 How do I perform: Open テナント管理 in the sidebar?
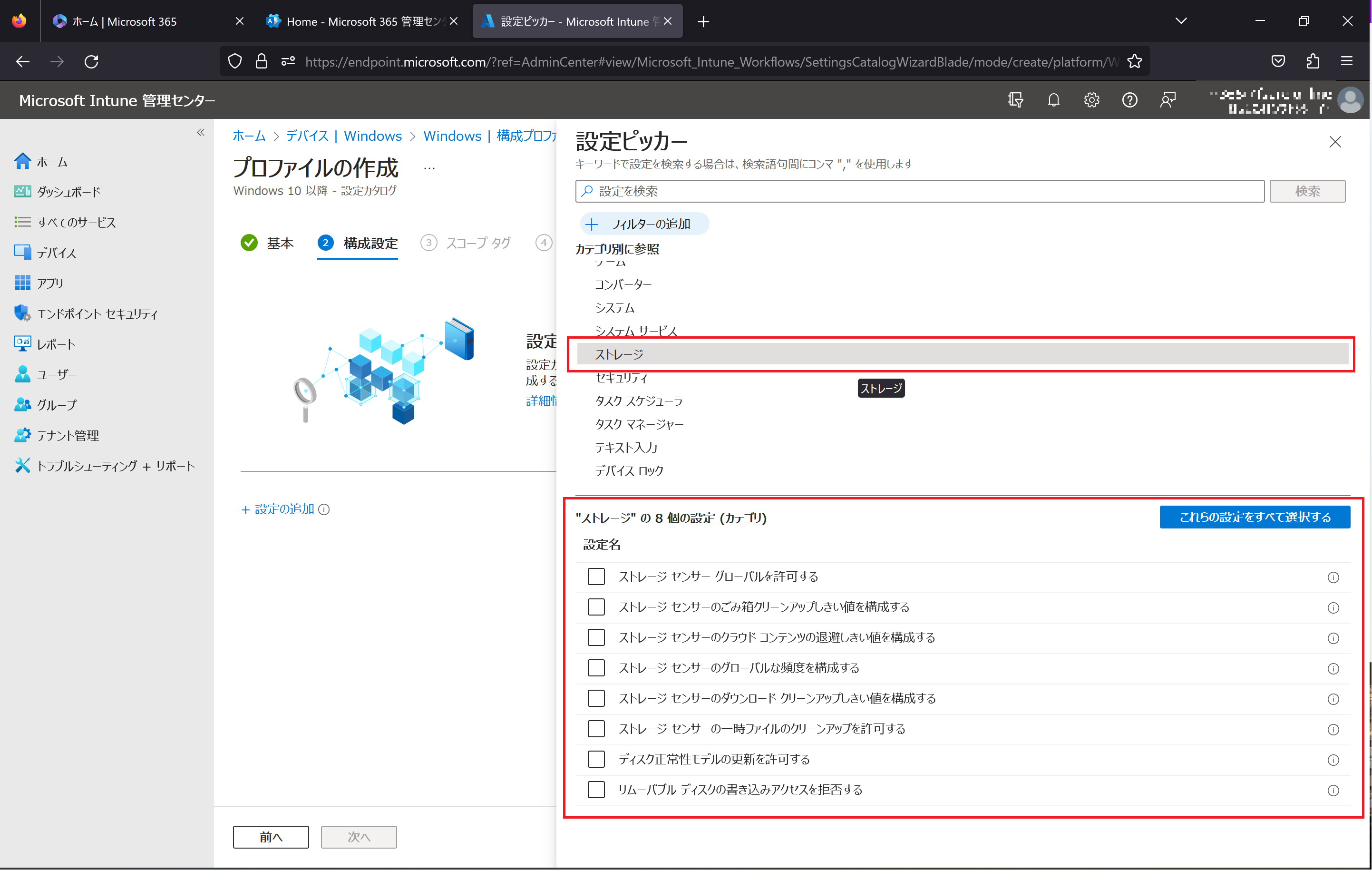pyautogui.click(x=68, y=435)
